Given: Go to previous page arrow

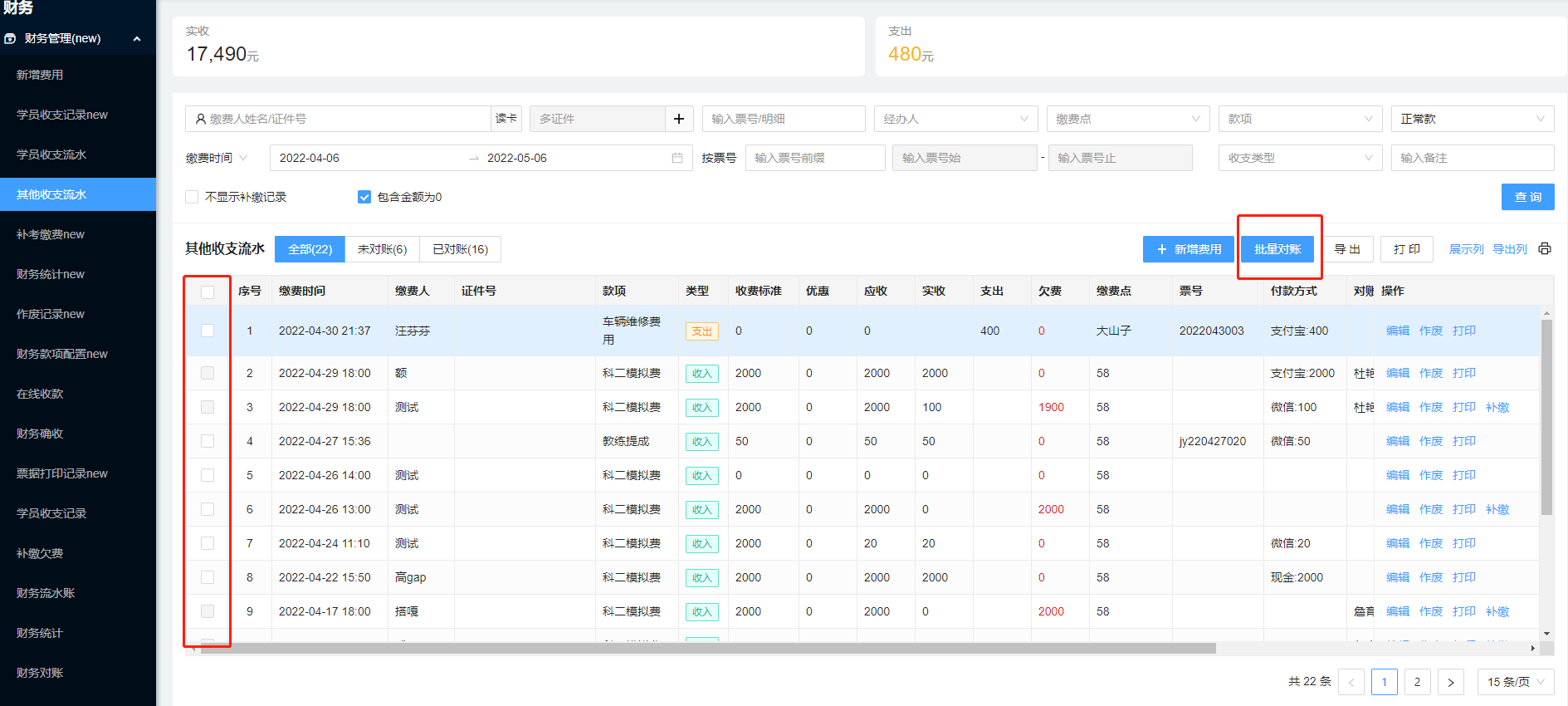Looking at the screenshot, I should [1351, 682].
